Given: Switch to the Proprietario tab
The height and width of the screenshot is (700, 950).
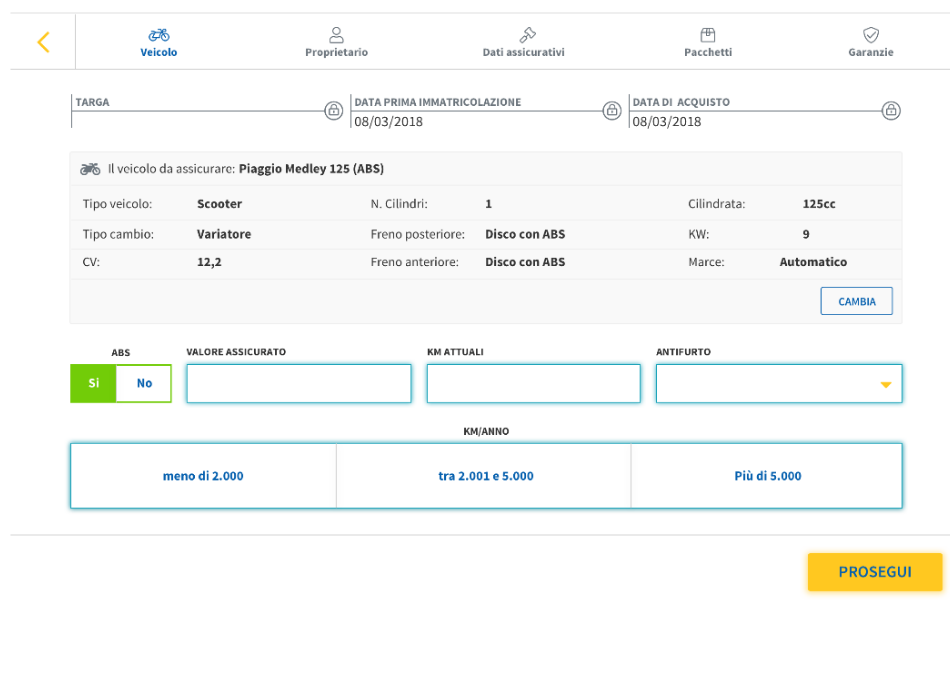Looking at the screenshot, I should 336,43.
